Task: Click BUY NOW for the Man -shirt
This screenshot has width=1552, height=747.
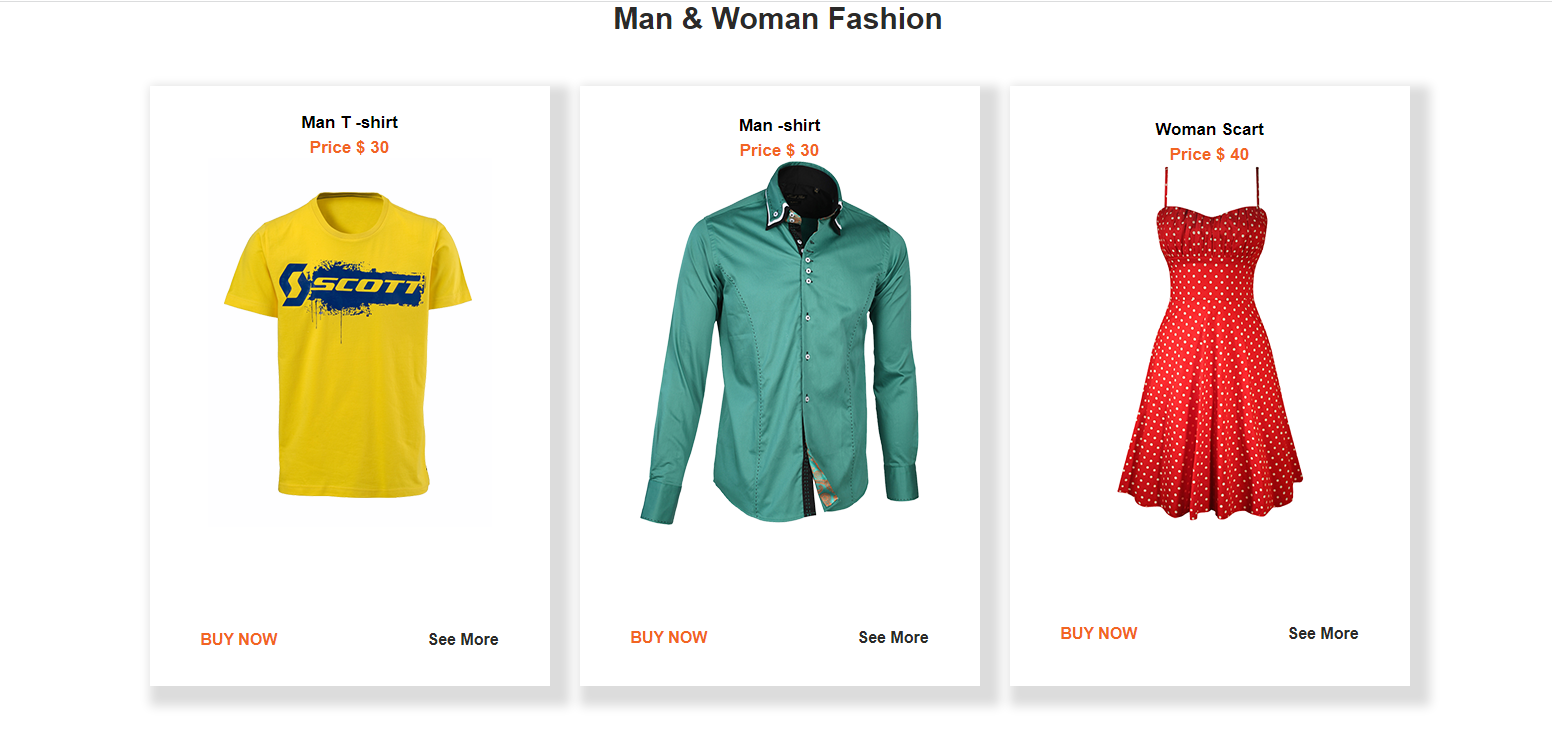Action: coord(669,636)
